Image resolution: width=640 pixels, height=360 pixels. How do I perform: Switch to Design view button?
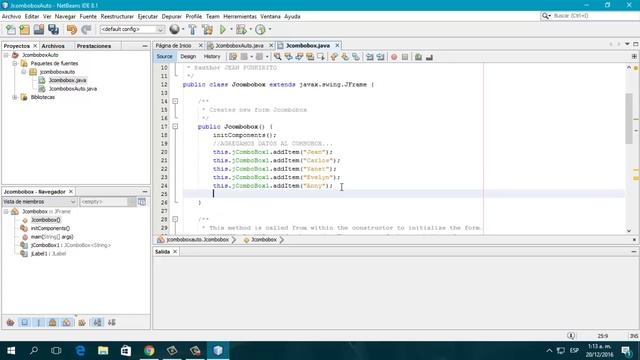coord(188,57)
